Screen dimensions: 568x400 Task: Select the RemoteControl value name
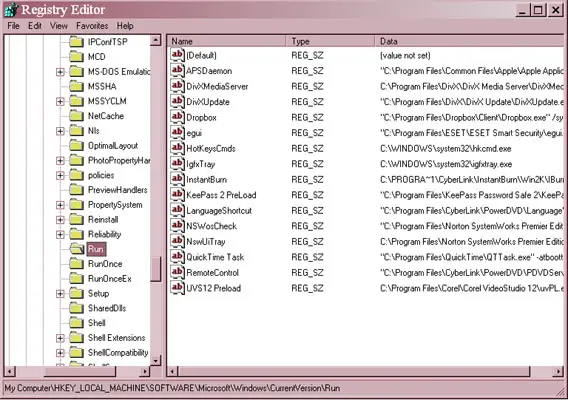tap(212, 273)
